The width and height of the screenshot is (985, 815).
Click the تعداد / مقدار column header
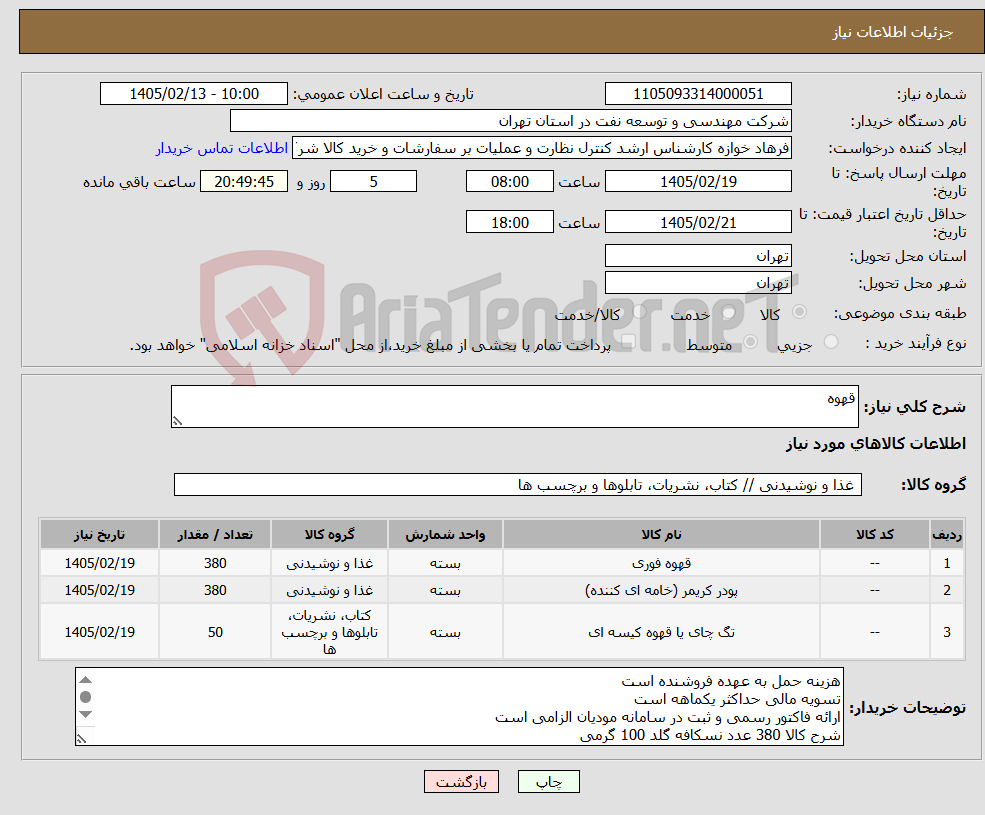tap(215, 535)
